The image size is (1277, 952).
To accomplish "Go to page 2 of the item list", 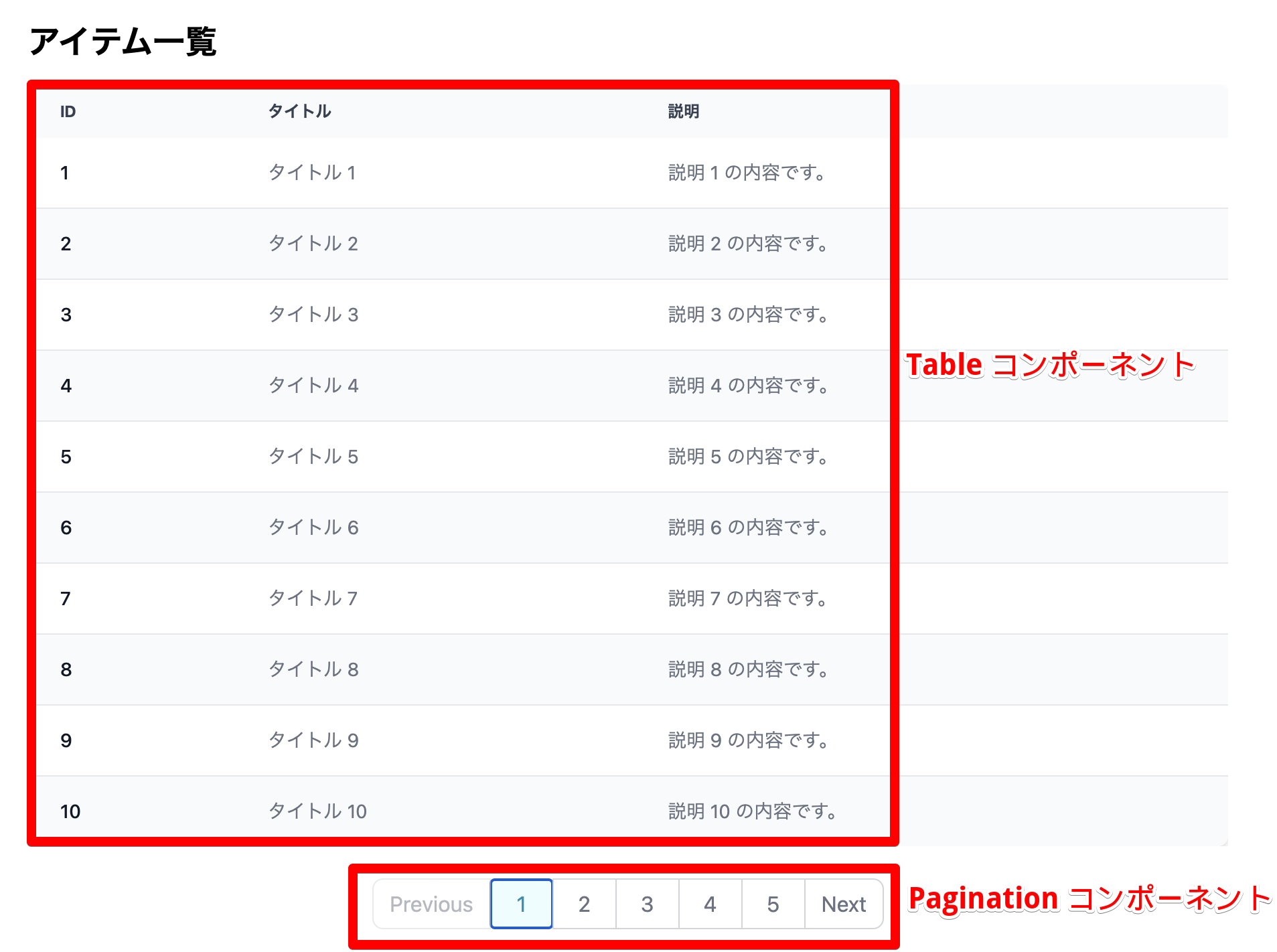I will coord(584,904).
